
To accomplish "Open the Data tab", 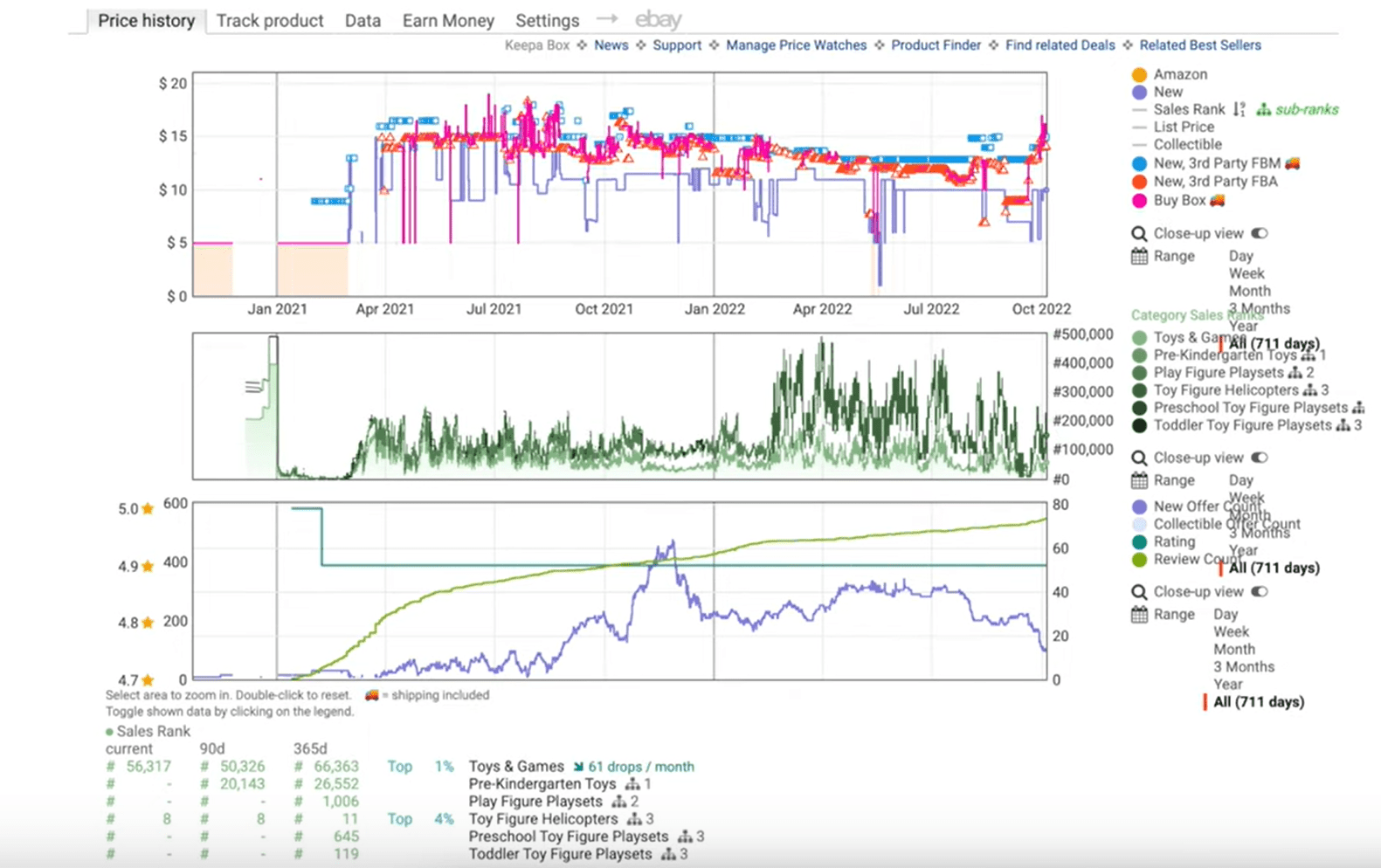I will (363, 20).
